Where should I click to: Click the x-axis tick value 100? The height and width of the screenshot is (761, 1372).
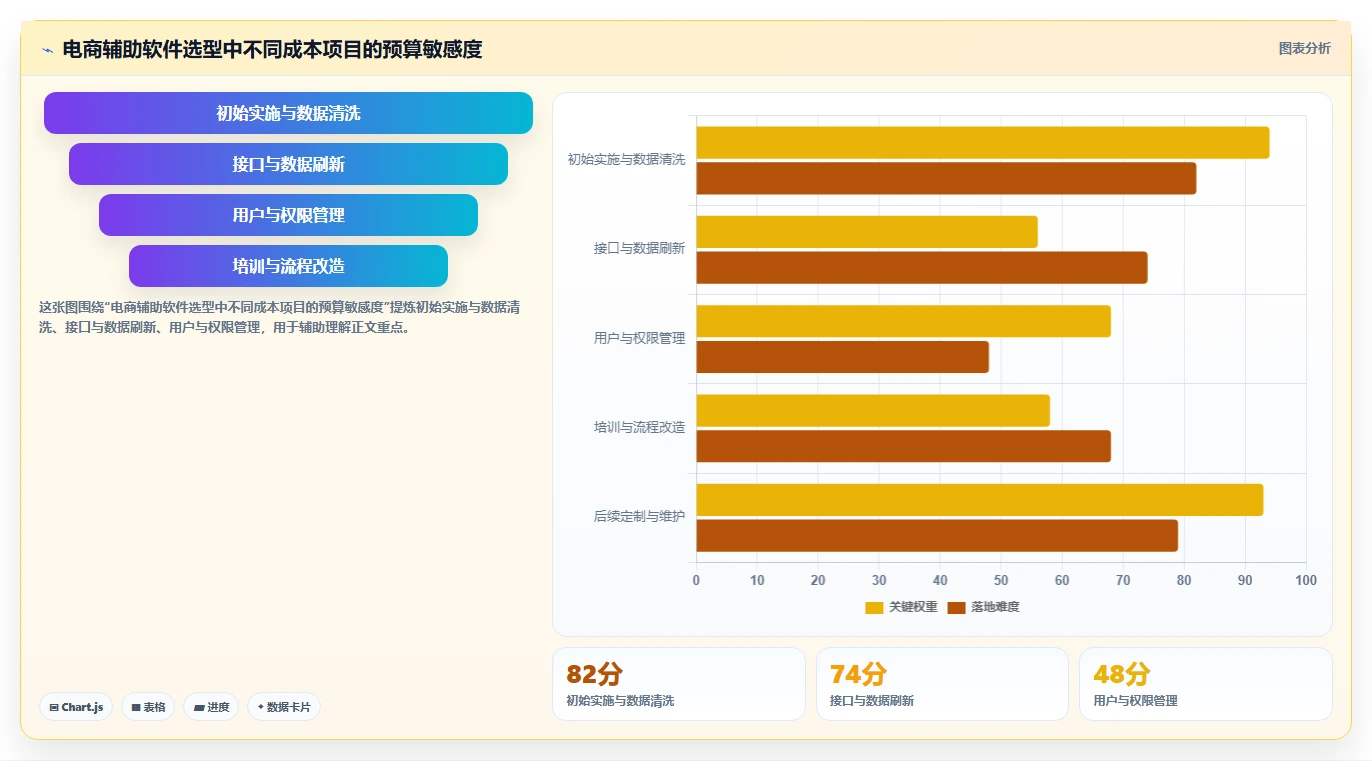[x=1306, y=581]
